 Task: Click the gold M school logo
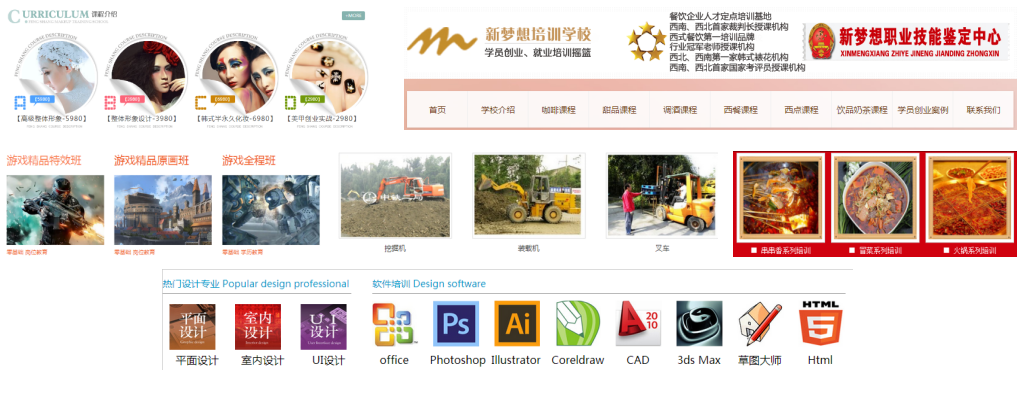tap(441, 41)
